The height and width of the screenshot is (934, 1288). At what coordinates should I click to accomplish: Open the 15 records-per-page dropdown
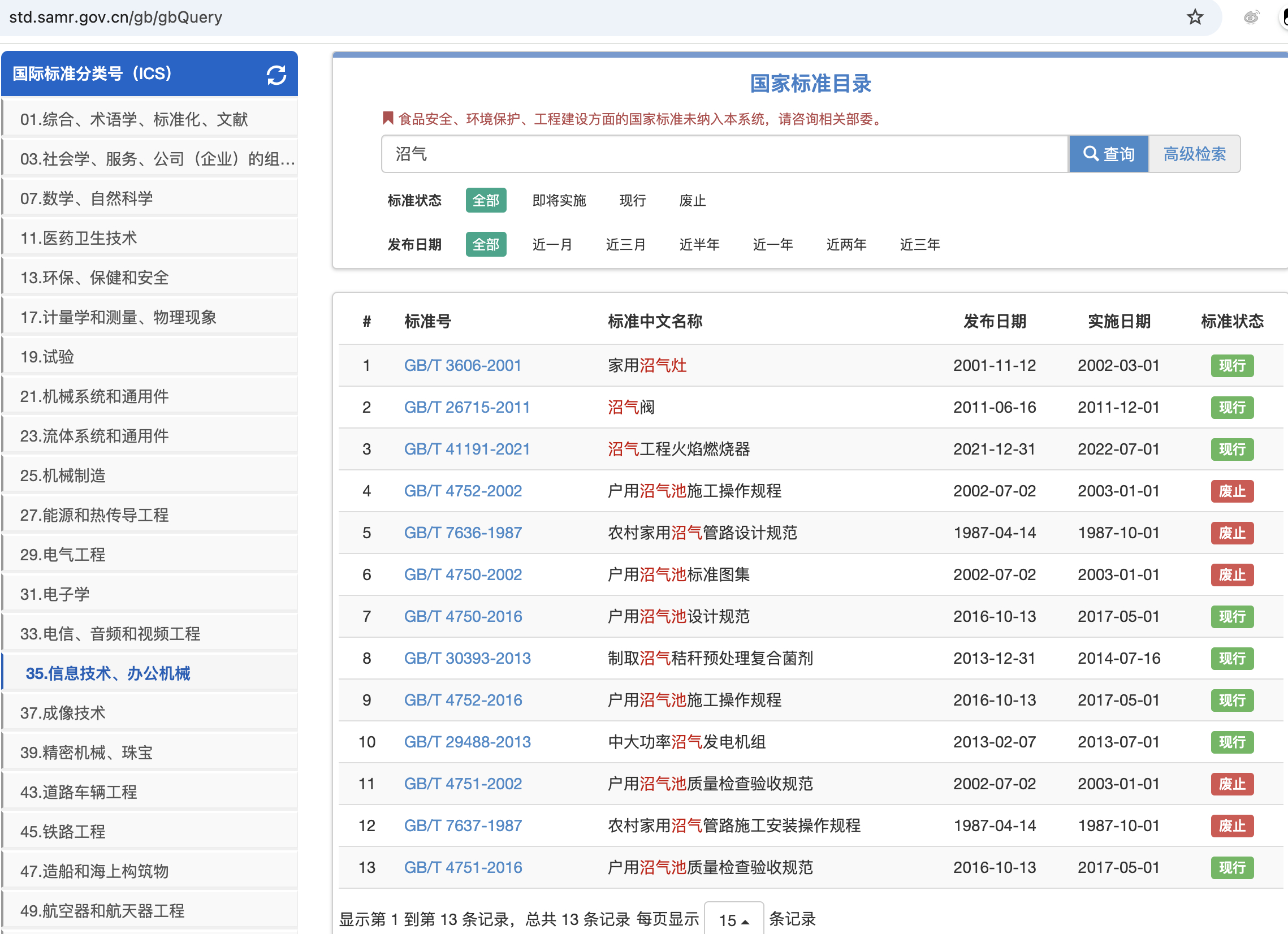click(x=734, y=919)
